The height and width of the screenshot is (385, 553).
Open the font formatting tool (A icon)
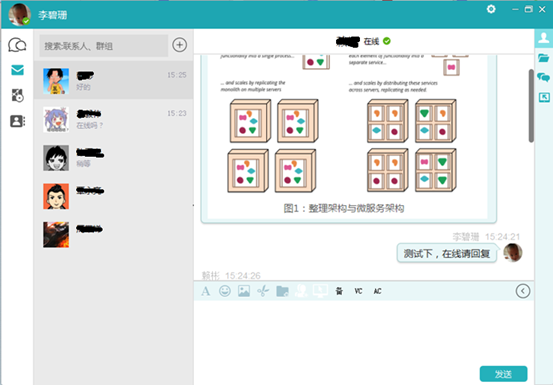[206, 291]
